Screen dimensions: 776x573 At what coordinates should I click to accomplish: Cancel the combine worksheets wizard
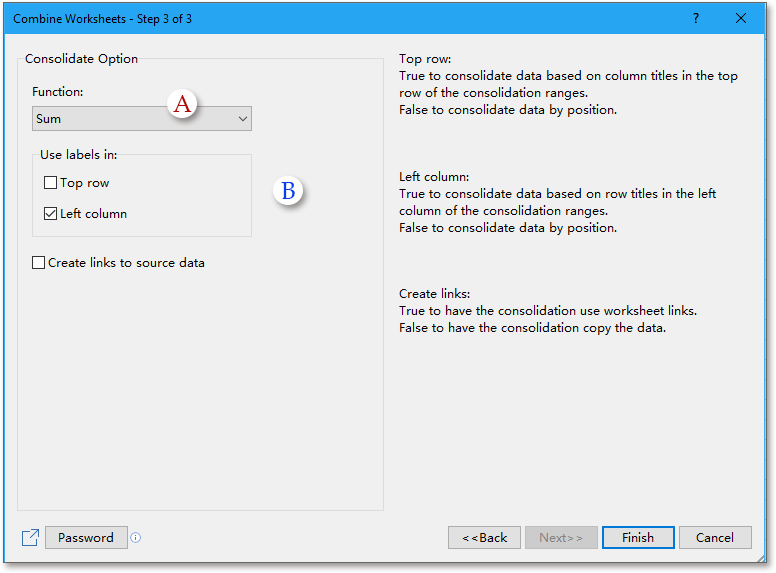(x=715, y=538)
